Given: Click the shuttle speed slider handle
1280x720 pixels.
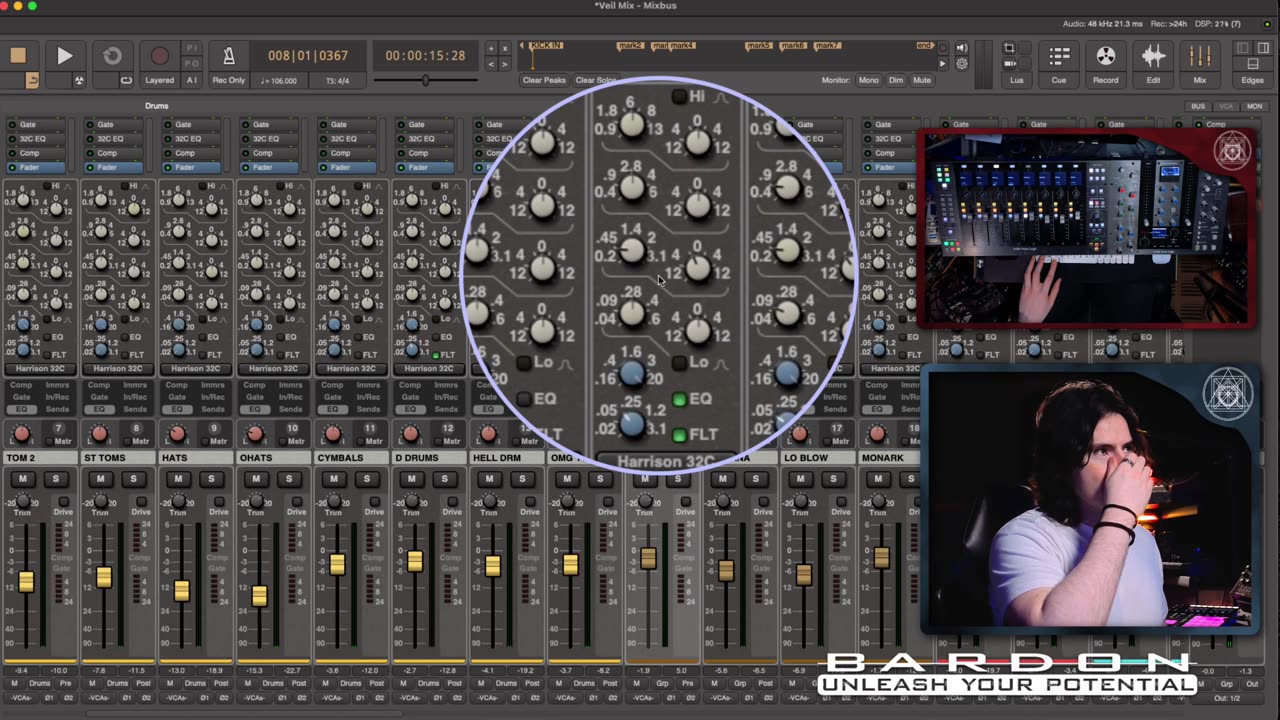Looking at the screenshot, I should tap(426, 80).
